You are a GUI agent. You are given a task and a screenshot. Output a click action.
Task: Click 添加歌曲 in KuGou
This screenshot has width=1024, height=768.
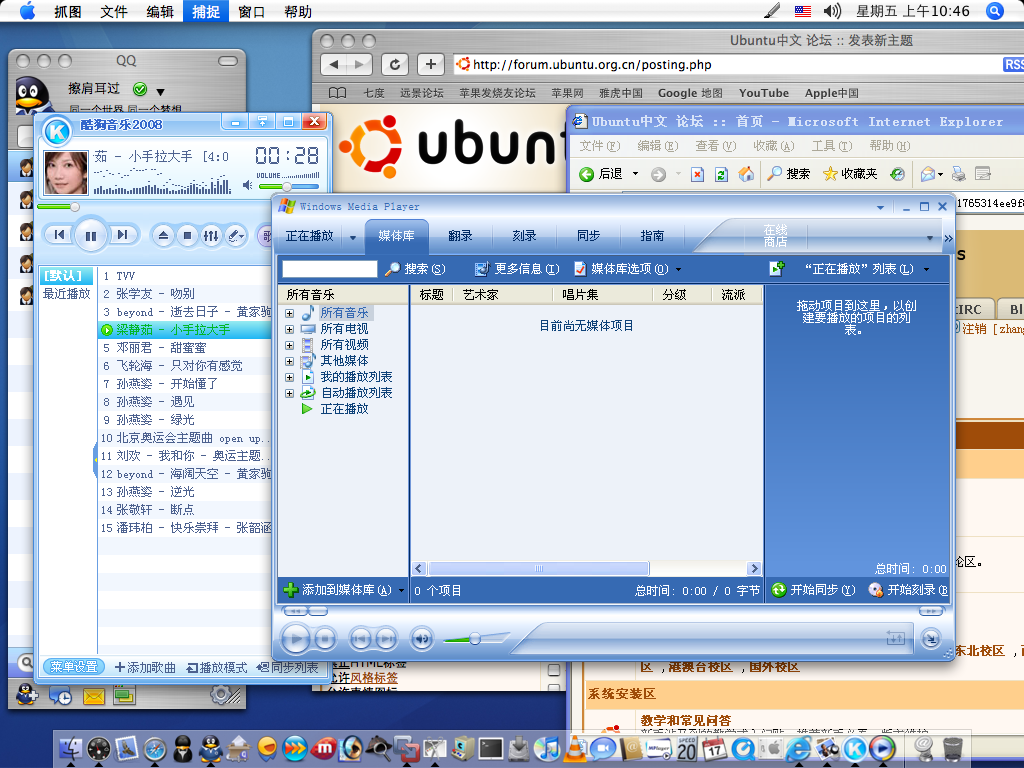tap(145, 667)
